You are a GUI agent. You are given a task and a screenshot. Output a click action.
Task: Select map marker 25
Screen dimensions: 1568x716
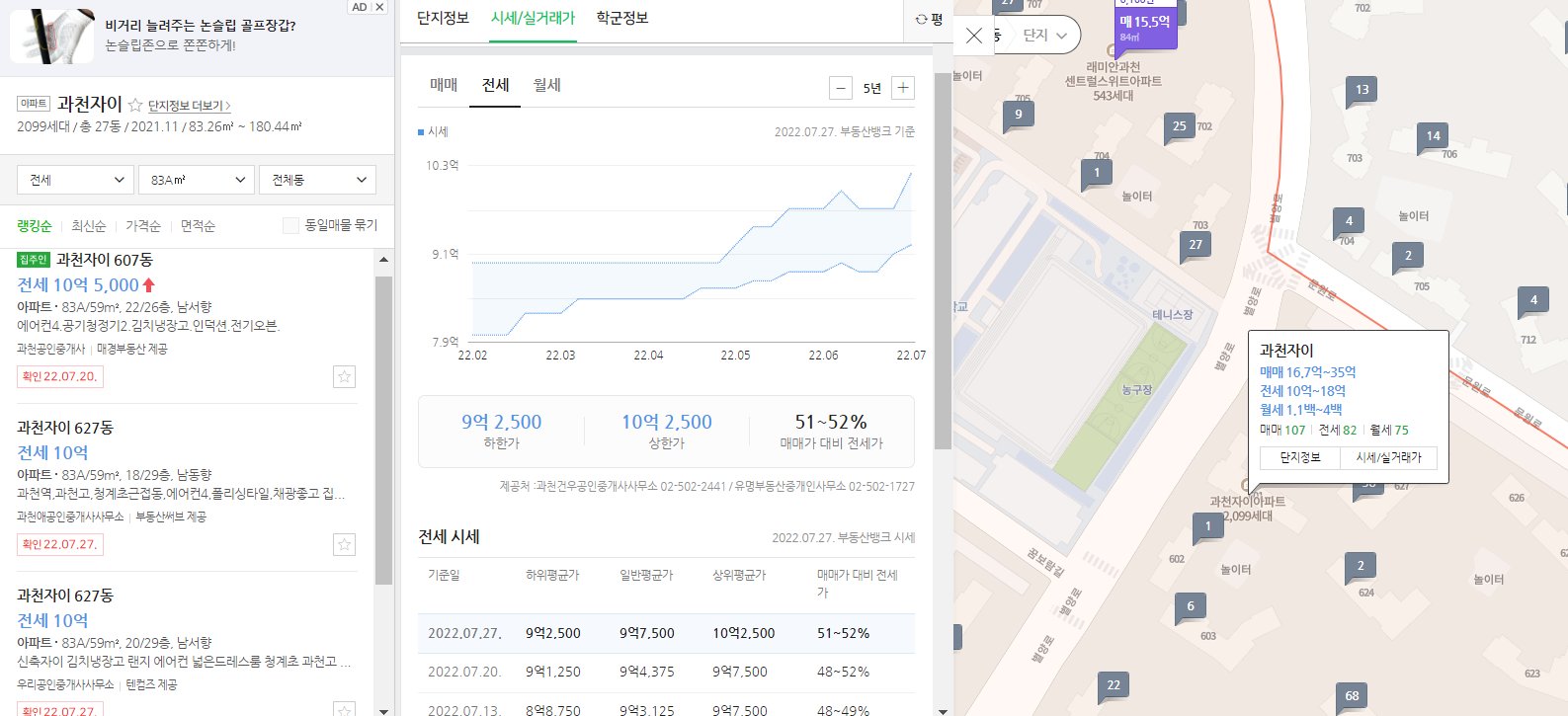tap(1180, 126)
